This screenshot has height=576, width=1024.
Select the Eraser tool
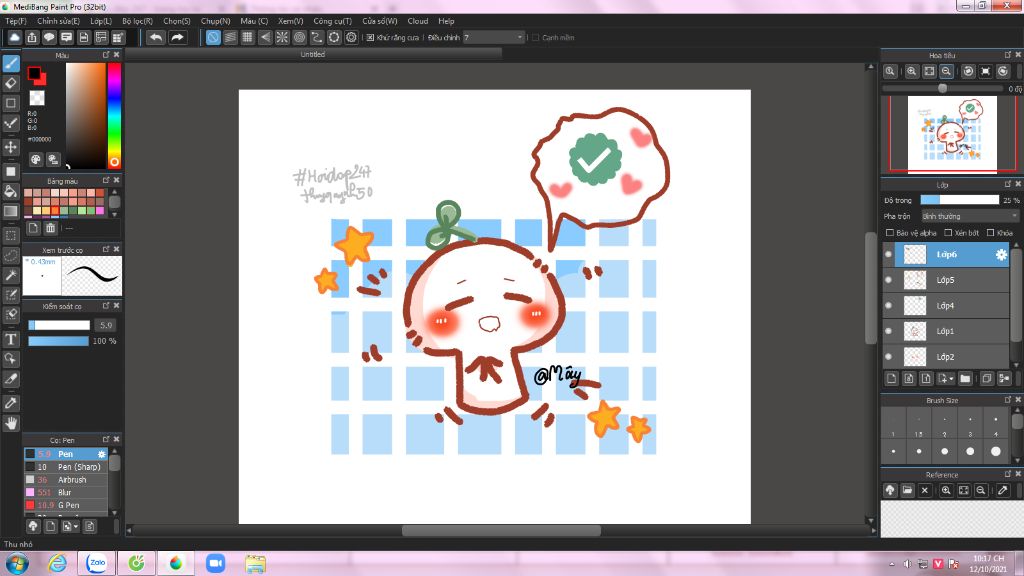[11, 83]
